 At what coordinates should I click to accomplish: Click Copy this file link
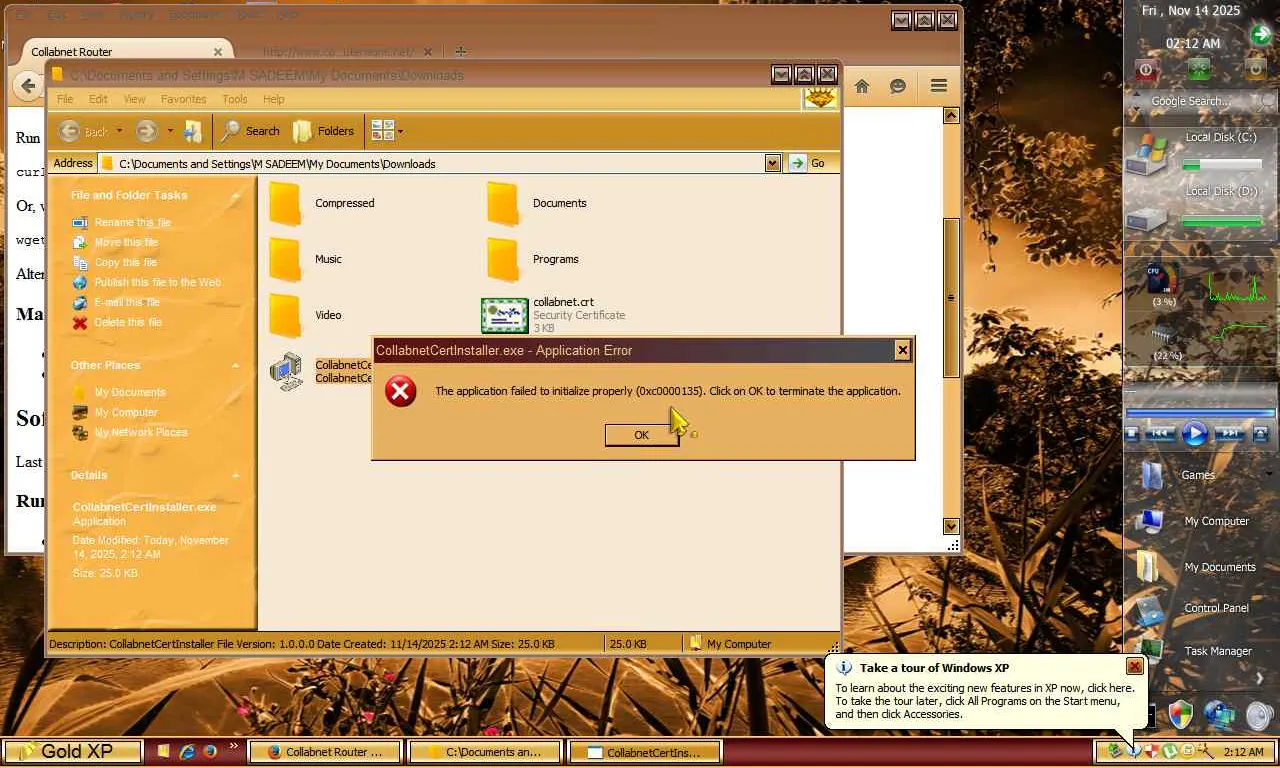click(x=126, y=262)
